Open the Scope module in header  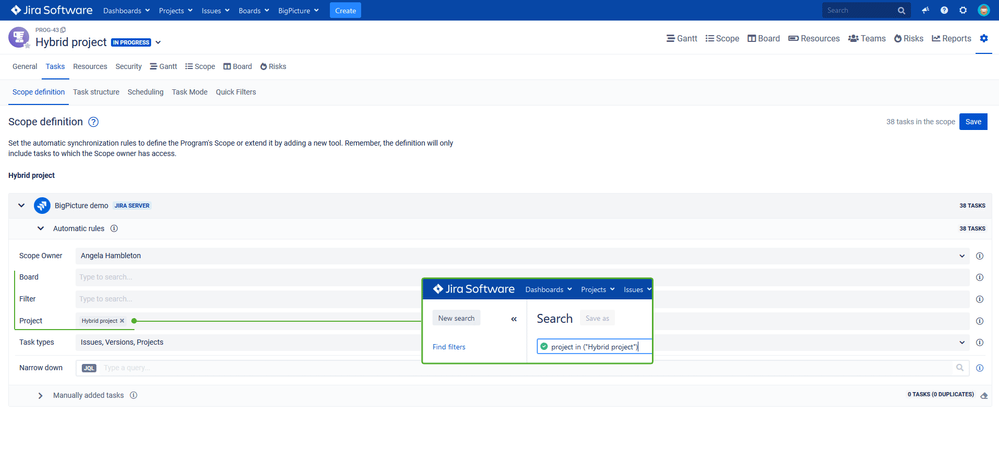click(722, 38)
